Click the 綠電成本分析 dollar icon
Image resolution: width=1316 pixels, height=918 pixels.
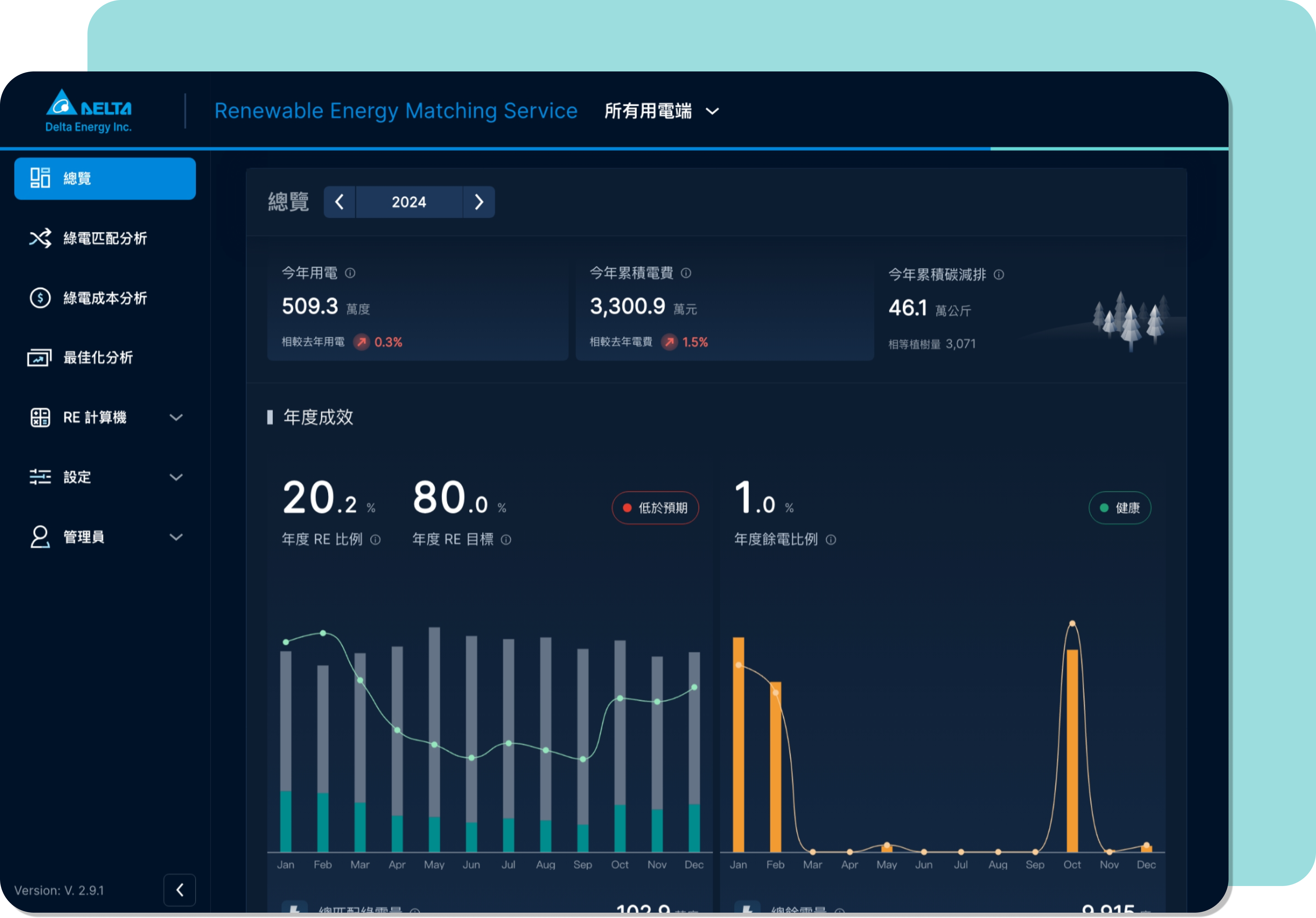pyautogui.click(x=40, y=298)
